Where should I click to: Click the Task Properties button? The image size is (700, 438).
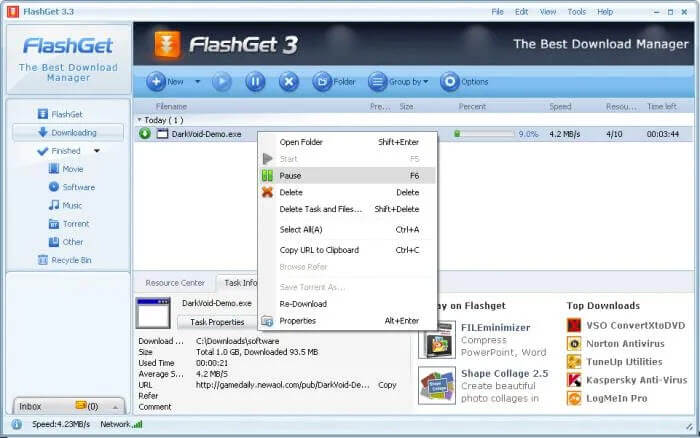point(217,322)
